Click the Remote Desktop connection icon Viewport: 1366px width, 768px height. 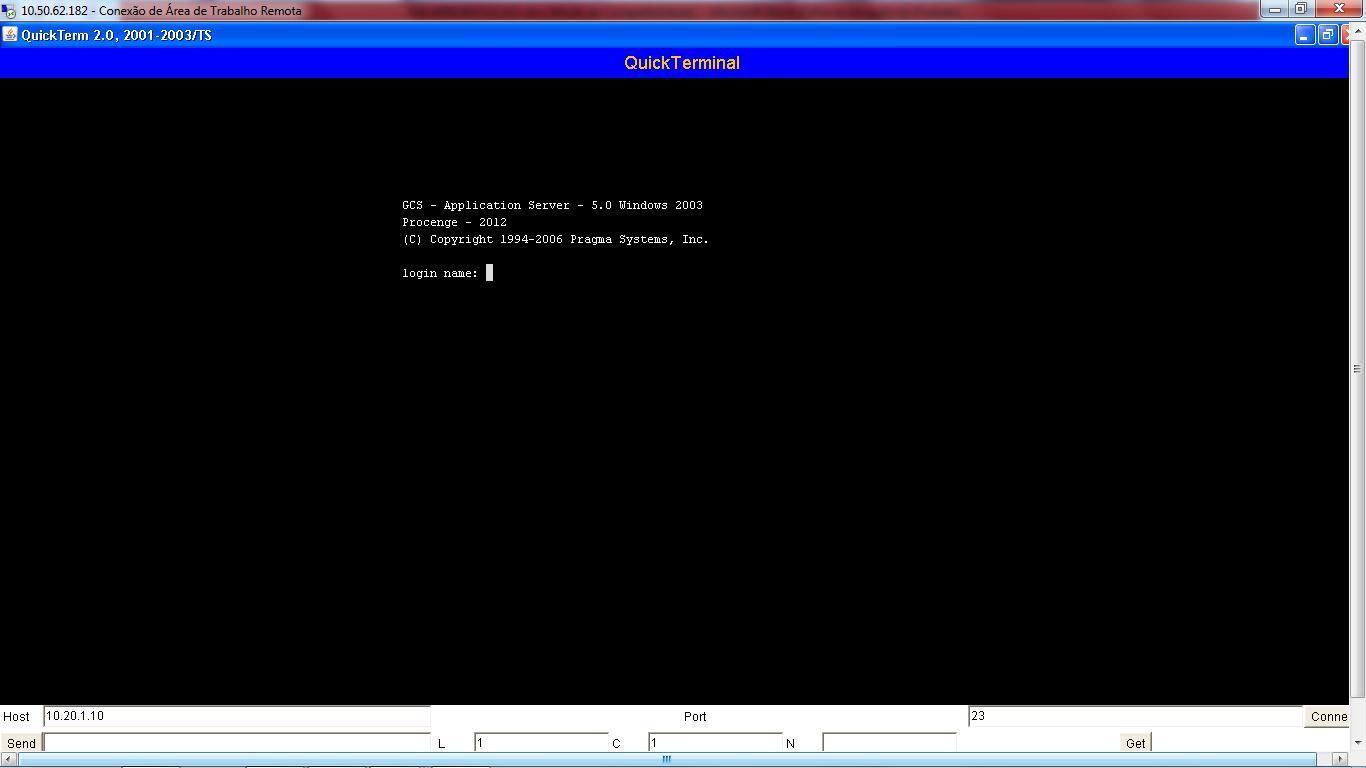point(9,11)
